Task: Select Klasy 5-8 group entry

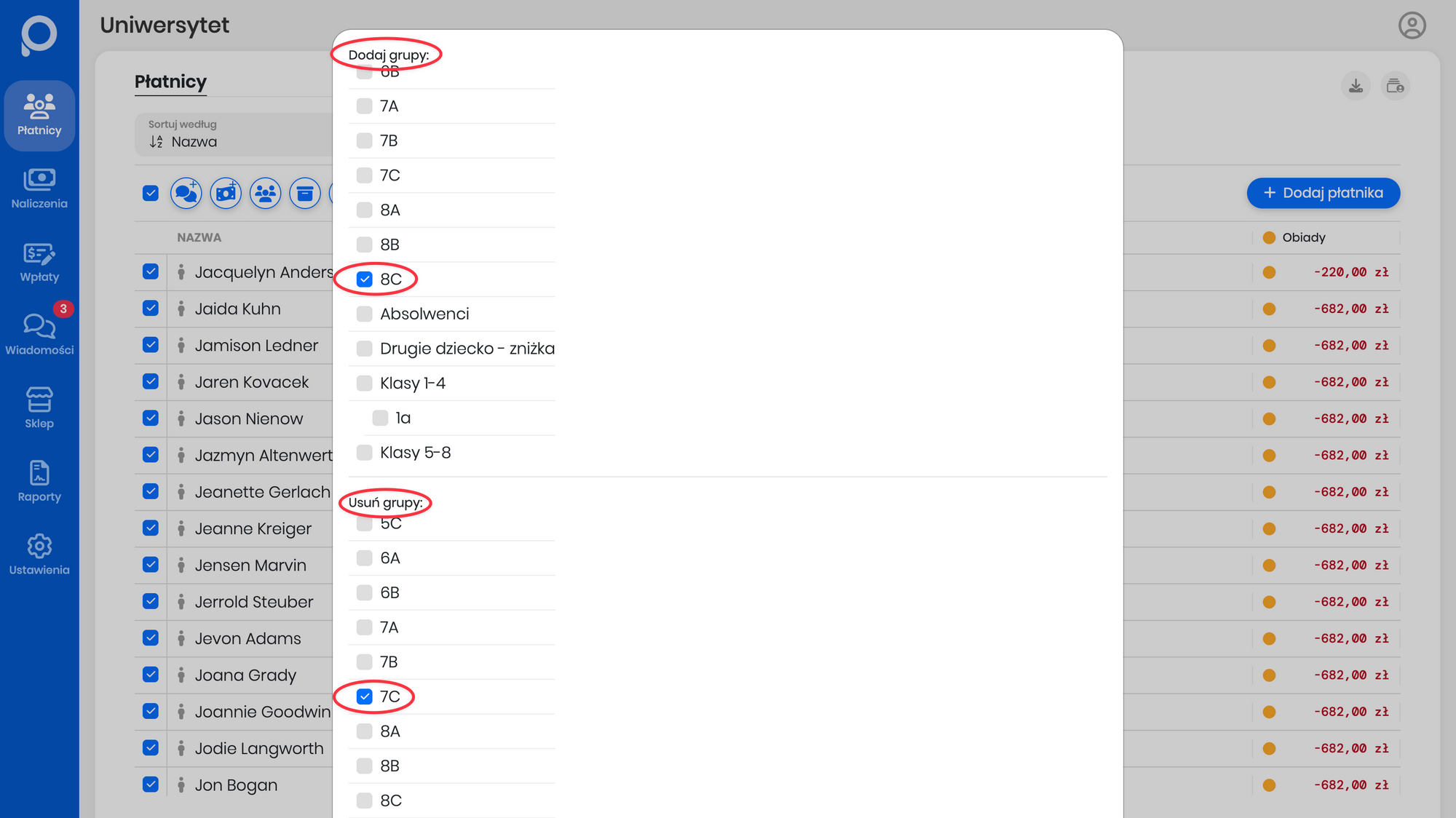Action: 365,453
